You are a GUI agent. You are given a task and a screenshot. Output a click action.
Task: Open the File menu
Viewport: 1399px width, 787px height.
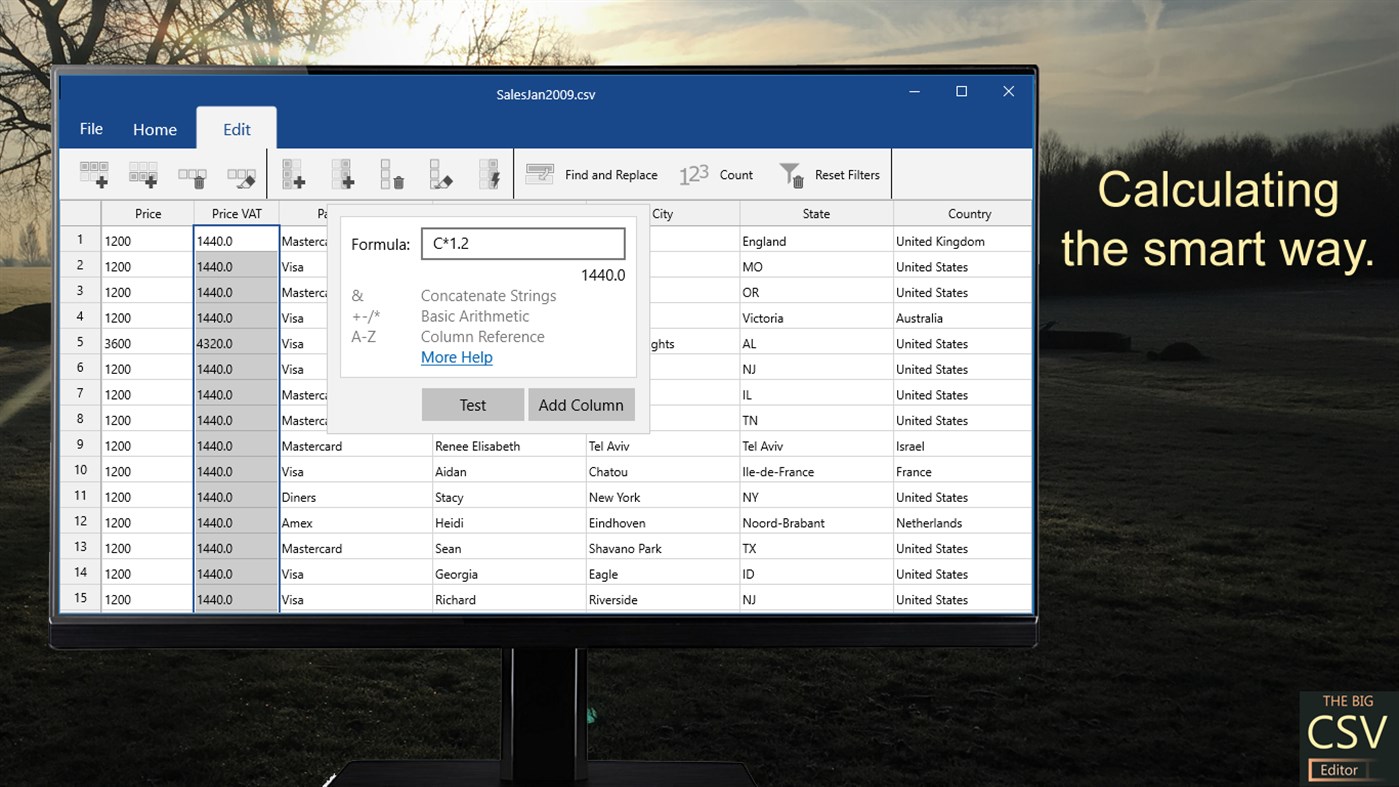(90, 129)
